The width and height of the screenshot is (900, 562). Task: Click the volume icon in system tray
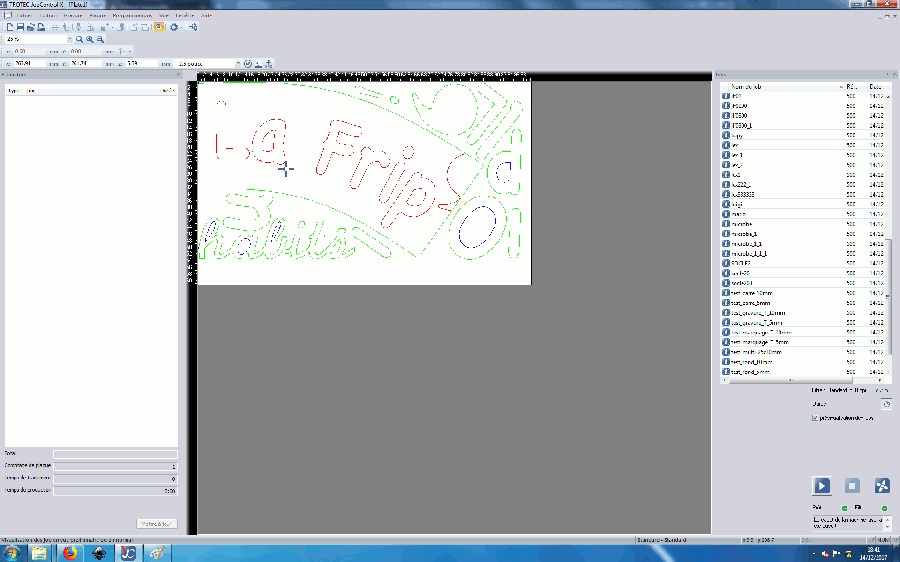point(825,554)
